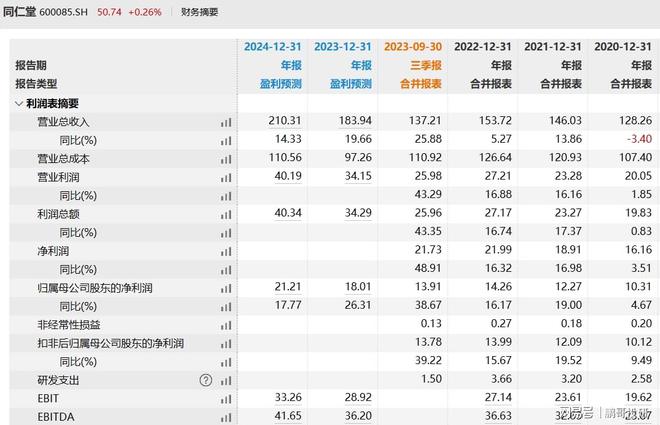Click the 2022-12-31 column header
The image size is (660, 425).
point(483,46)
